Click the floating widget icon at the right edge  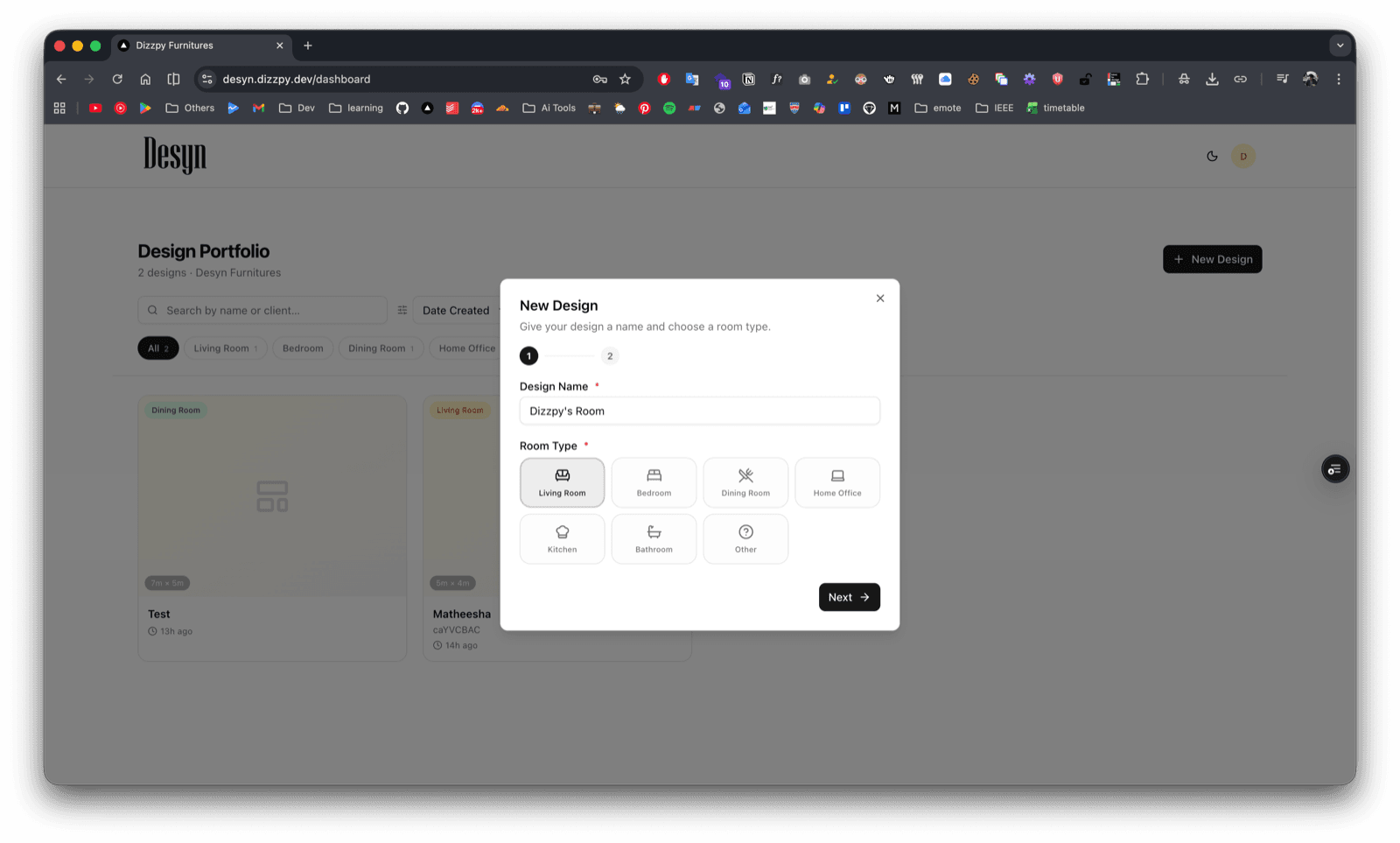click(1335, 469)
